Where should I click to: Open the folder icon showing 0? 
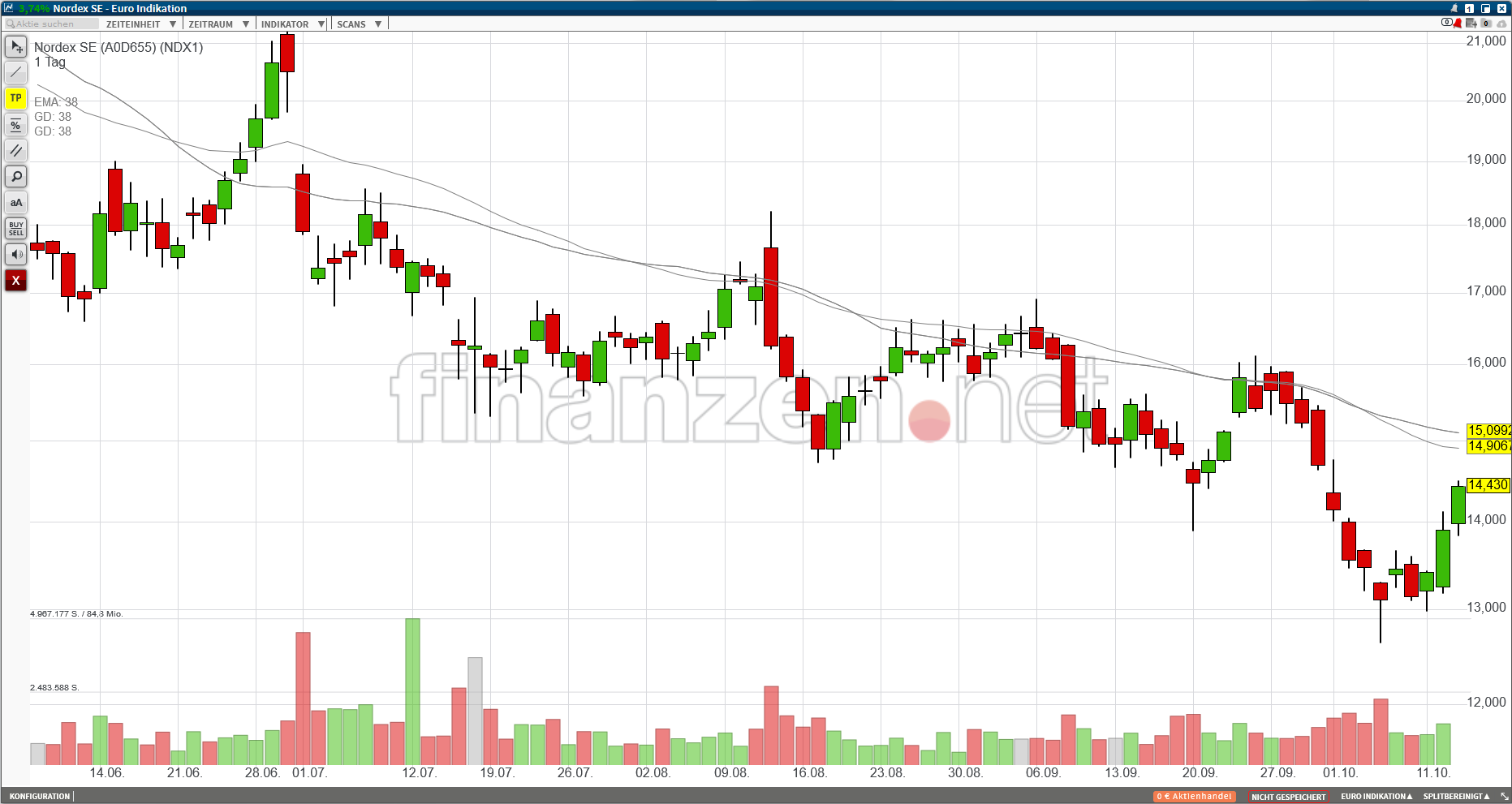[1485, 24]
